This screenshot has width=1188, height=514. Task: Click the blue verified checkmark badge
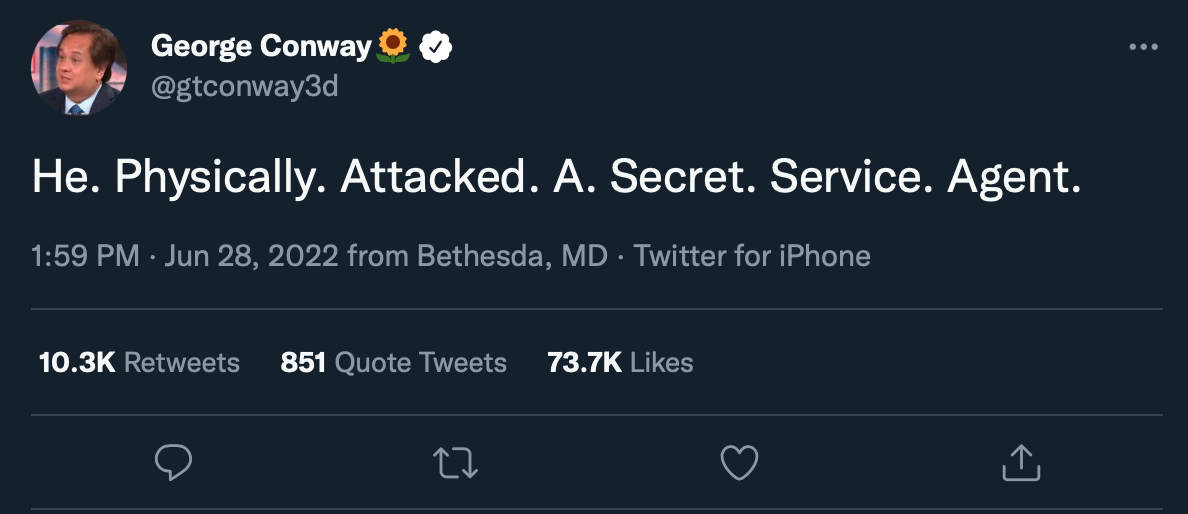(x=436, y=46)
